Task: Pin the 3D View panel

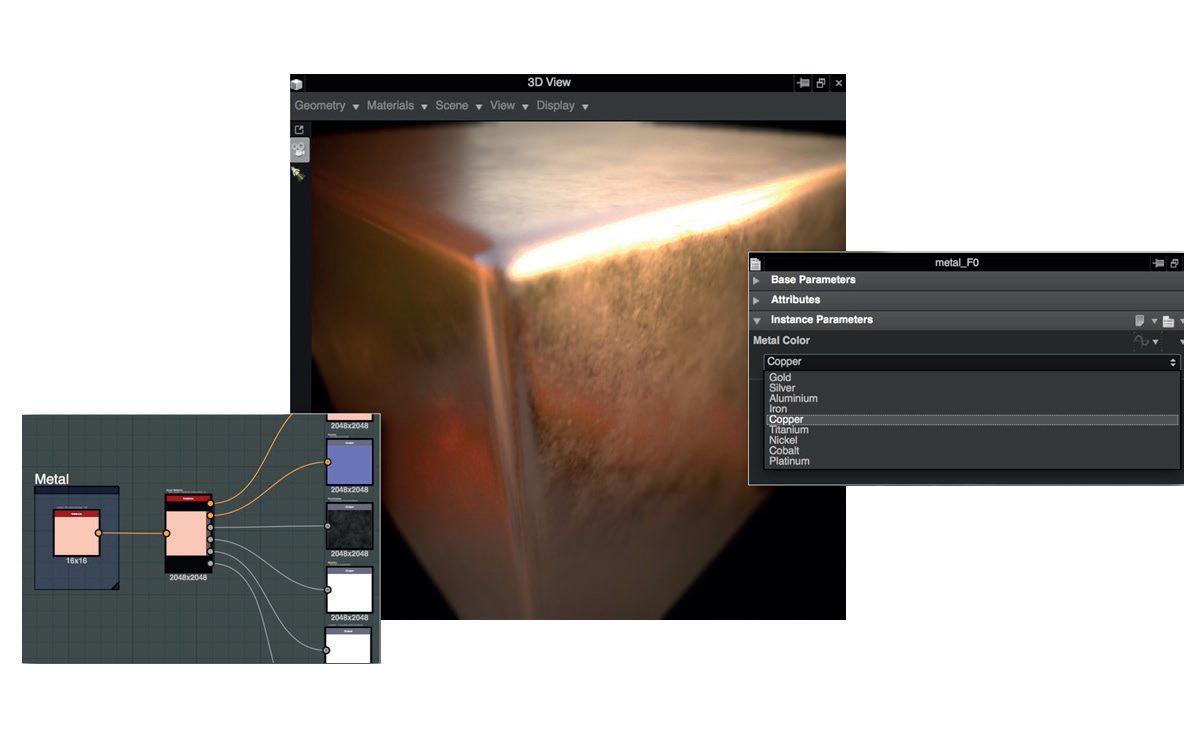Action: pos(802,83)
